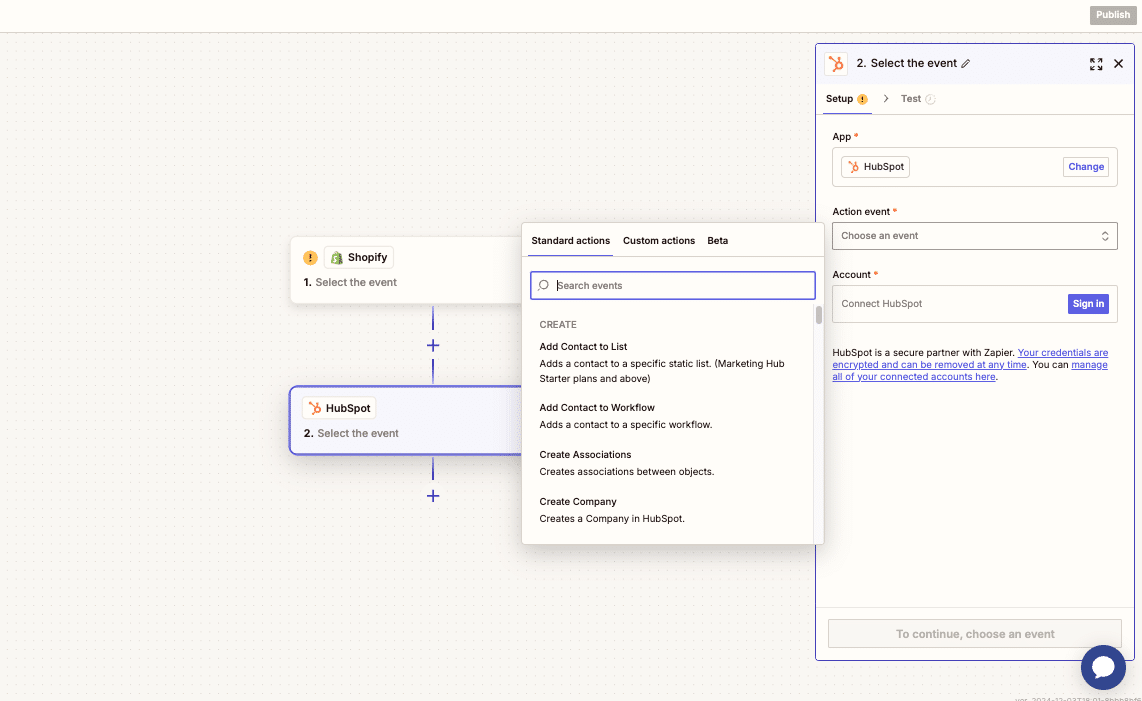Click the HubSpot logo in panel header
Screen dimensions: 1142x701
pyautogui.click(x=836, y=63)
